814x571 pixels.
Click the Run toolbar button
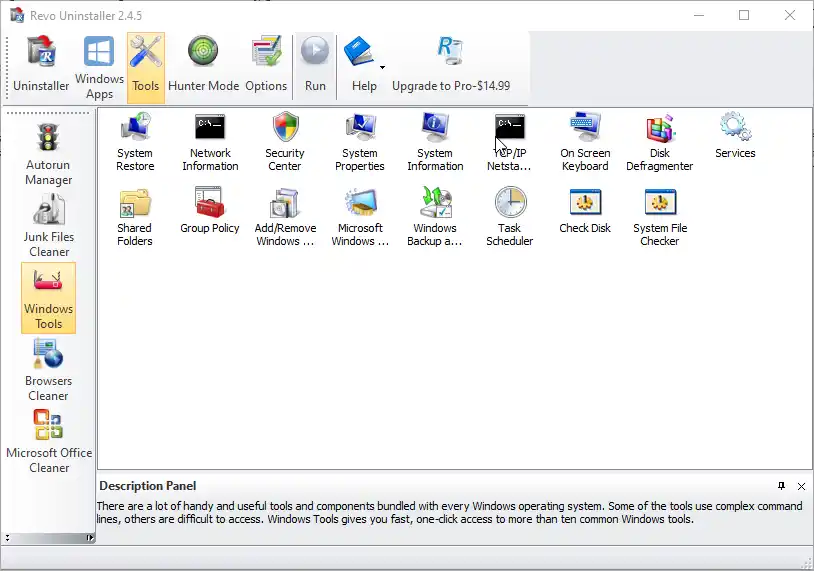click(x=315, y=65)
